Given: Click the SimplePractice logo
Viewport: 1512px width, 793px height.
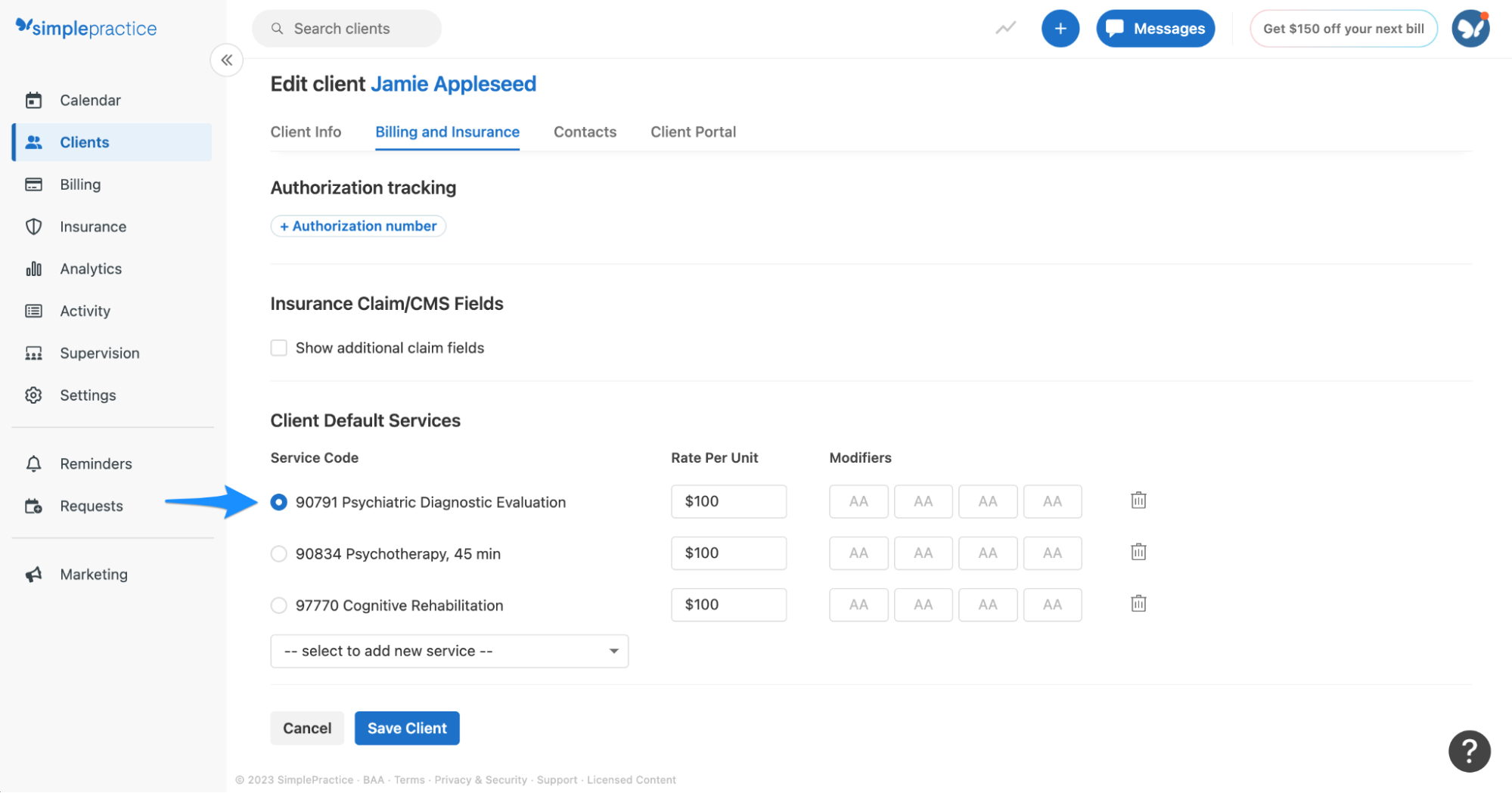Looking at the screenshot, I should pyautogui.click(x=86, y=28).
